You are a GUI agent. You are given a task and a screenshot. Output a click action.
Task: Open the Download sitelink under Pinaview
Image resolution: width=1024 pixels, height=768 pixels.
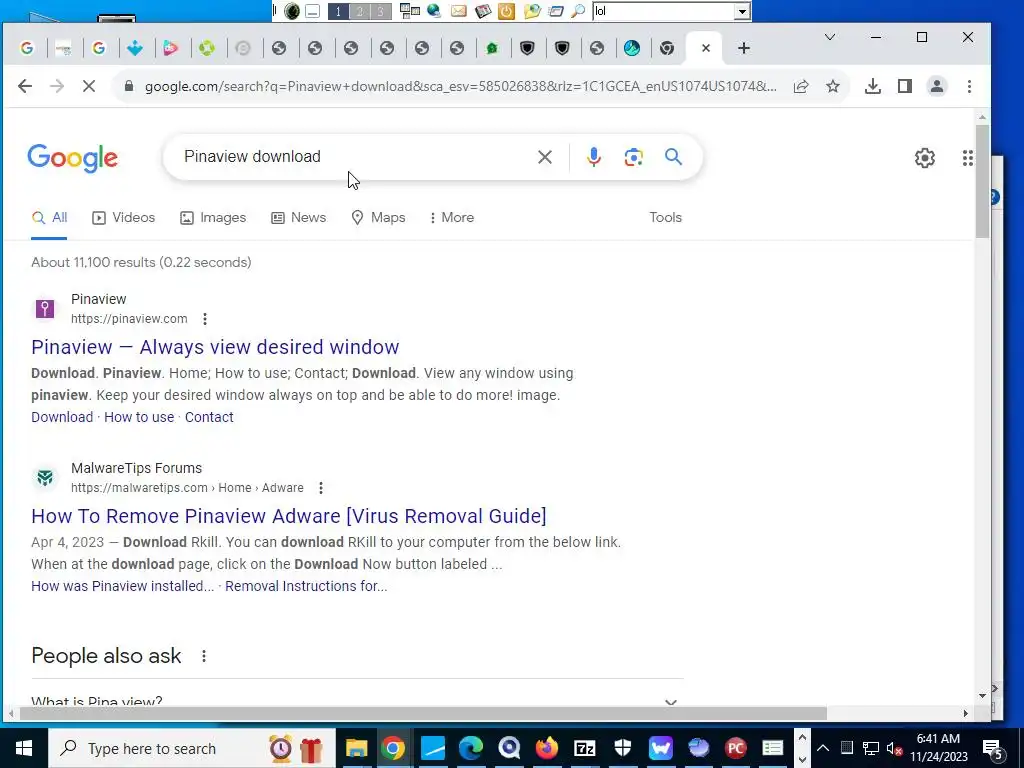click(x=62, y=417)
